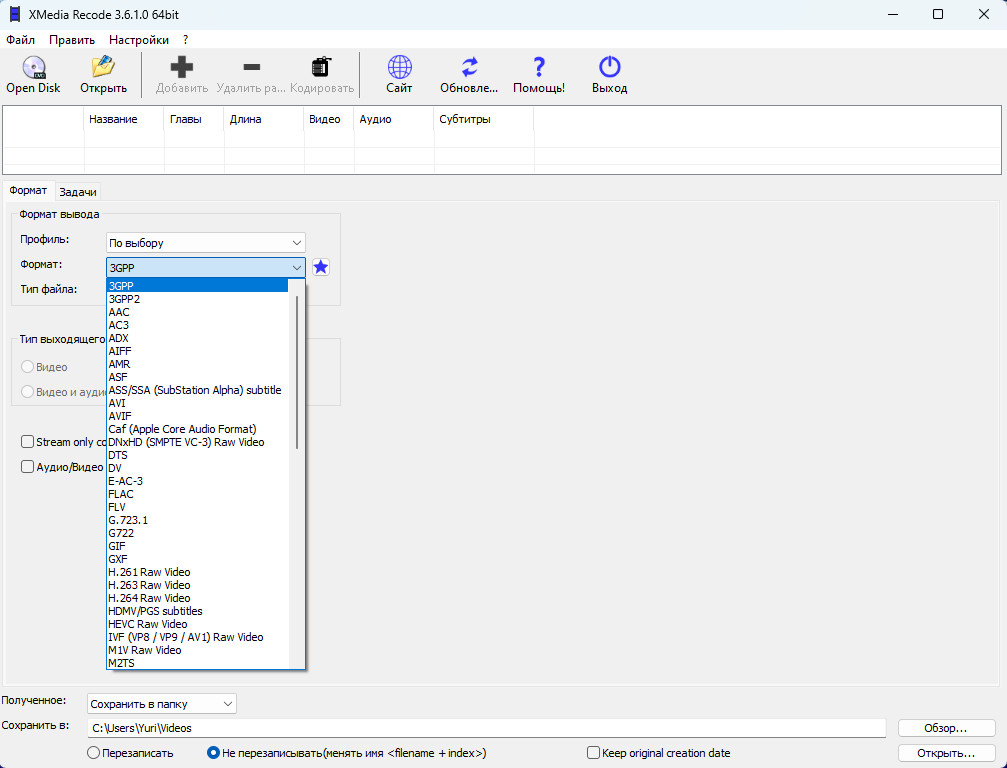This screenshot has width=1007, height=768.
Task: Open the Сохранить в папку dropdown
Action: click(x=162, y=704)
